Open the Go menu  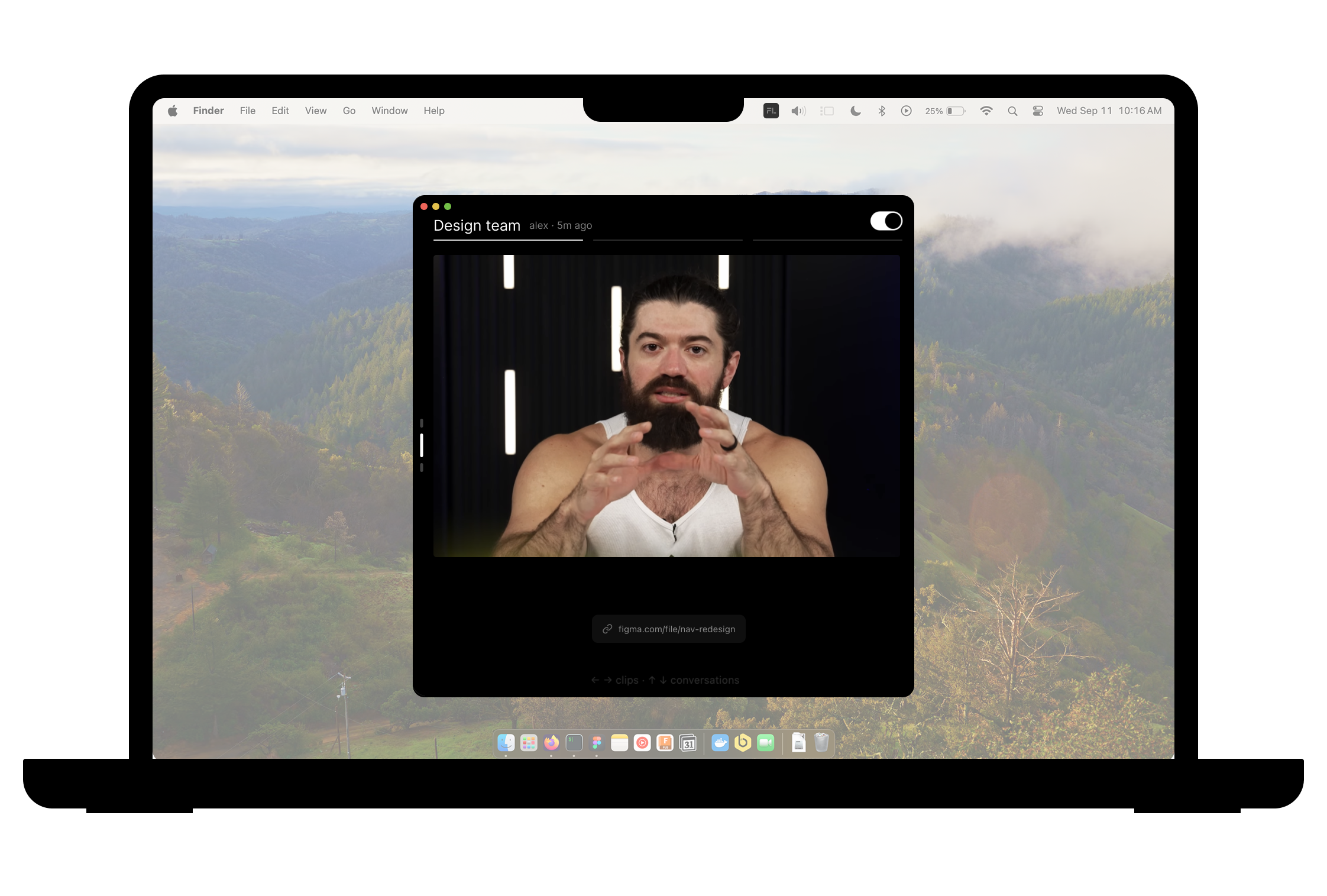click(349, 111)
